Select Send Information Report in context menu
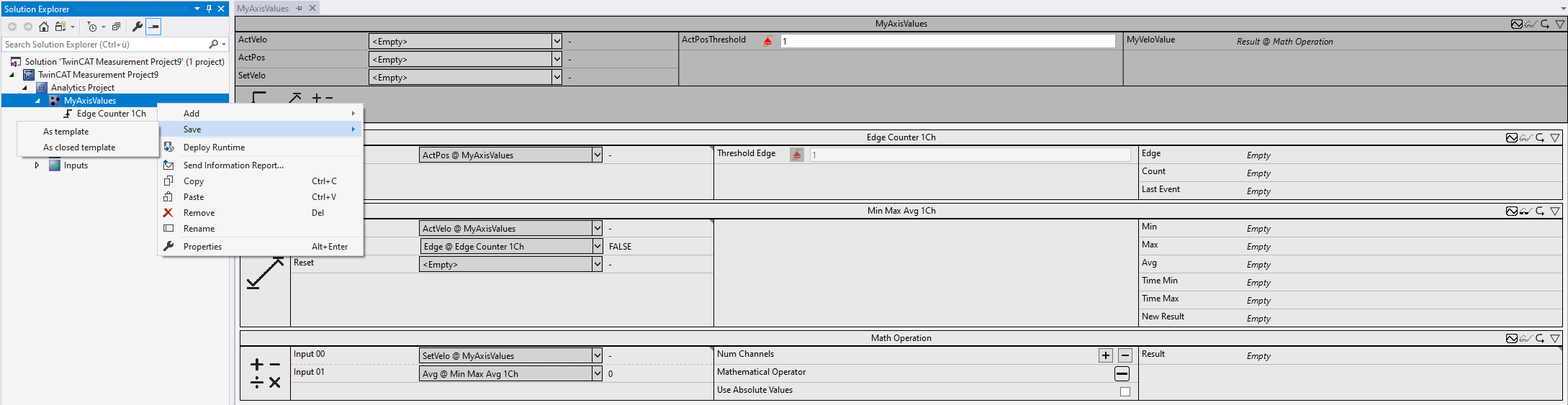The image size is (1568, 405). (x=261, y=165)
